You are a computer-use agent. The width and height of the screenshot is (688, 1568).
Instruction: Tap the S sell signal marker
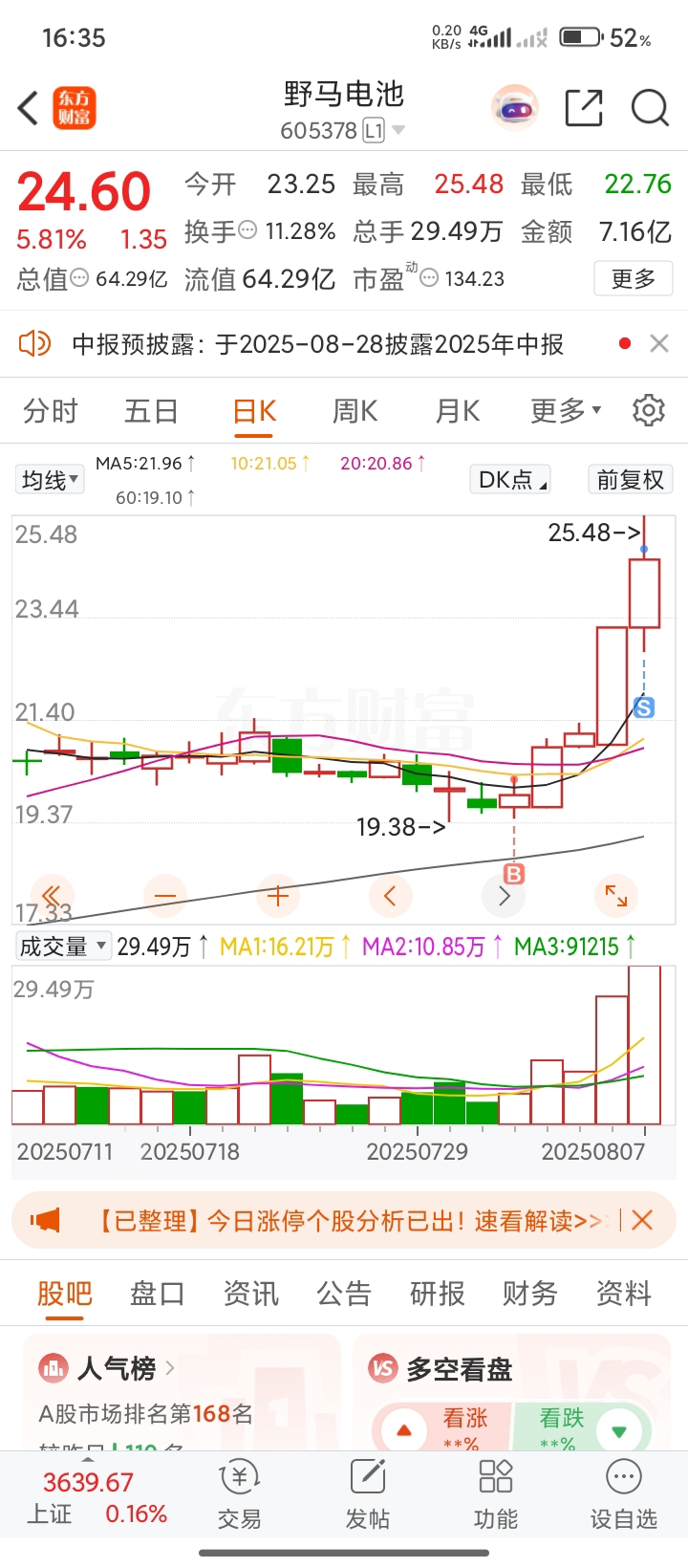pyautogui.click(x=644, y=708)
